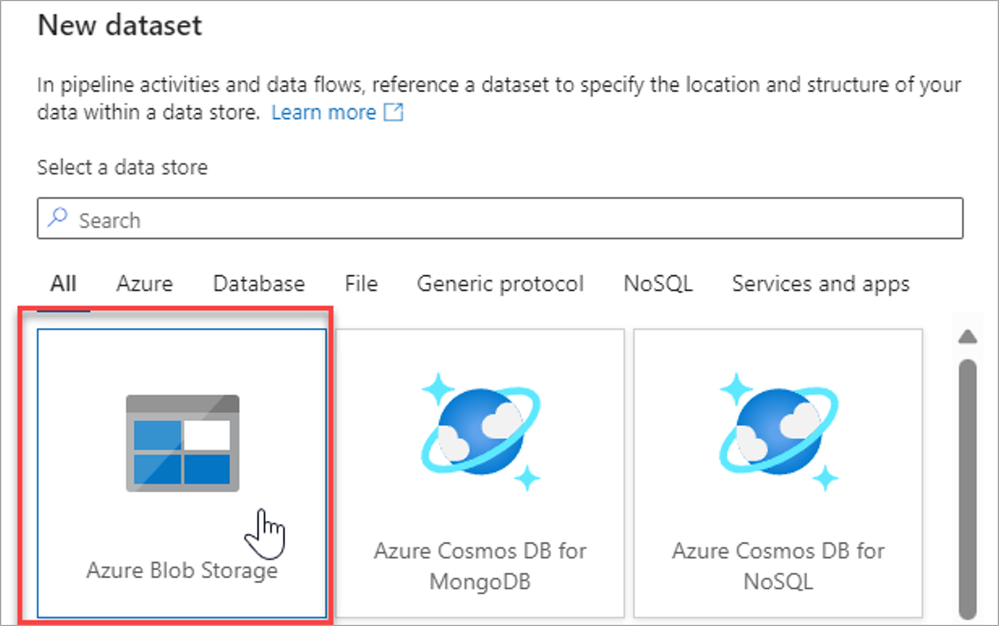Open the Database tab
The width and height of the screenshot is (999, 626).
tap(259, 284)
